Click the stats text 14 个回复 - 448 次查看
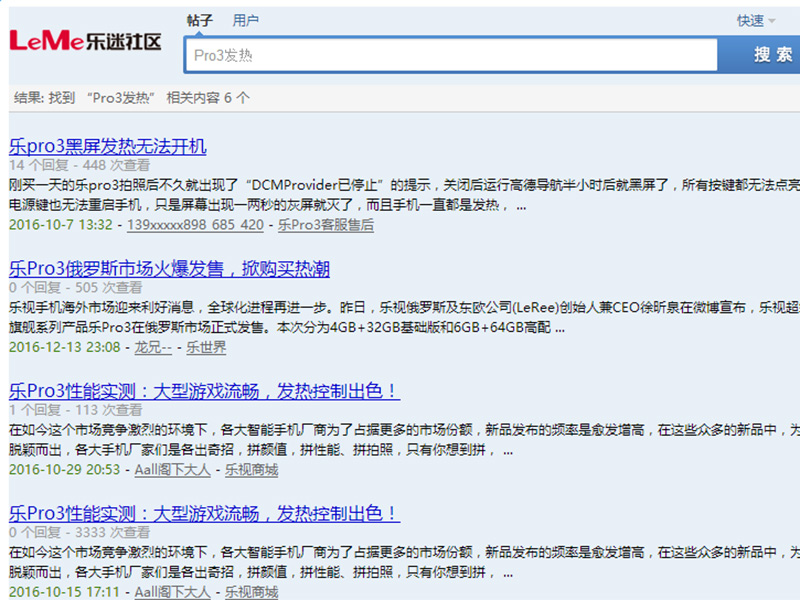The image size is (800, 600). pyautogui.click(x=80, y=165)
